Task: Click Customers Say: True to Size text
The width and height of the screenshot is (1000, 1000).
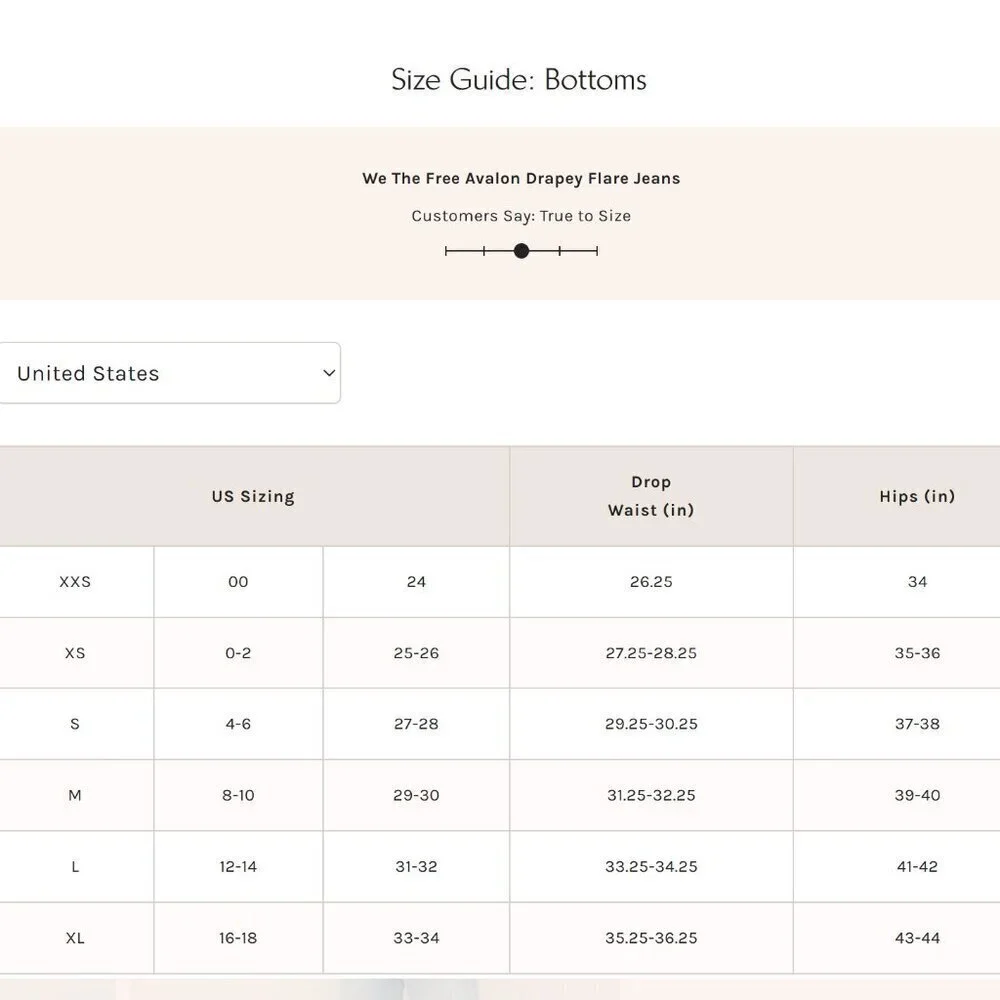Action: point(521,216)
